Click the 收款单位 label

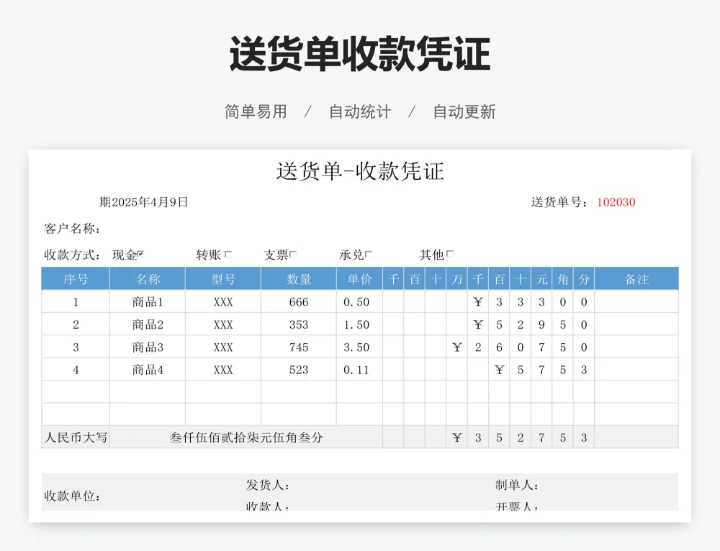pos(72,496)
